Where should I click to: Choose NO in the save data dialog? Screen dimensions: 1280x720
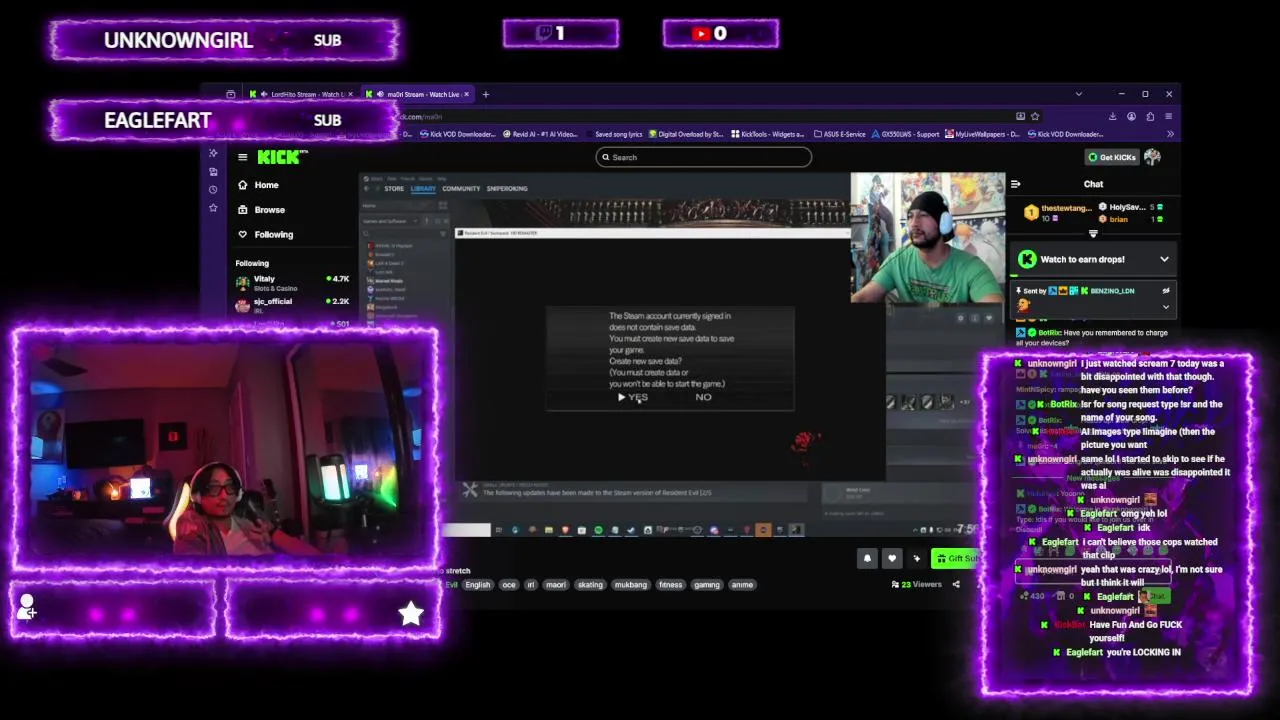(x=703, y=397)
